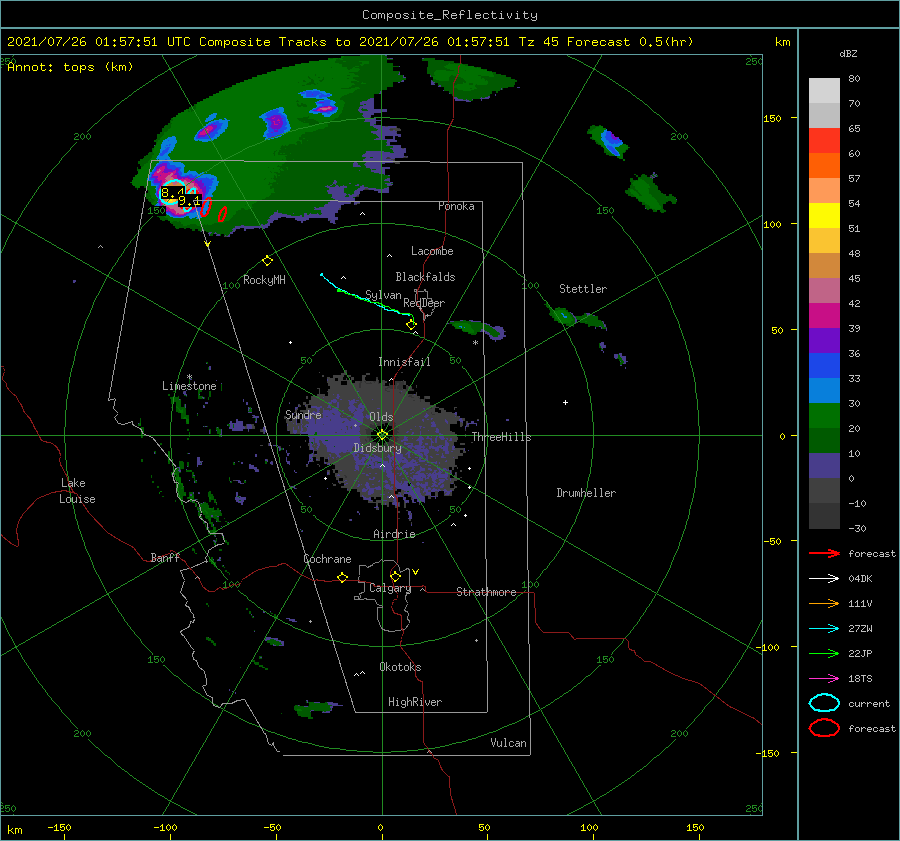Click the cyan current ellipse legend icon
Viewport: 900px width, 841px height.
pos(824,703)
